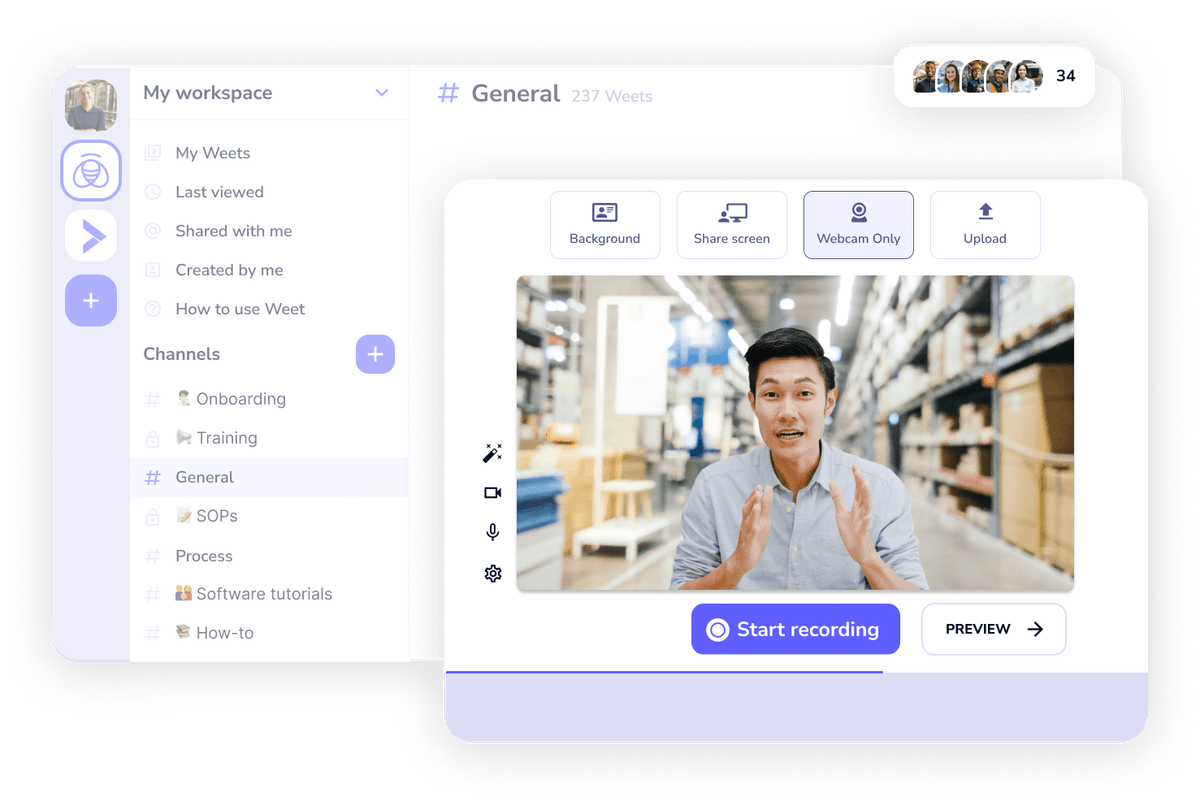Viewport: 1200px width, 801px height.
Task: Select the arrow-shaped workspace icon
Action: click(x=91, y=237)
